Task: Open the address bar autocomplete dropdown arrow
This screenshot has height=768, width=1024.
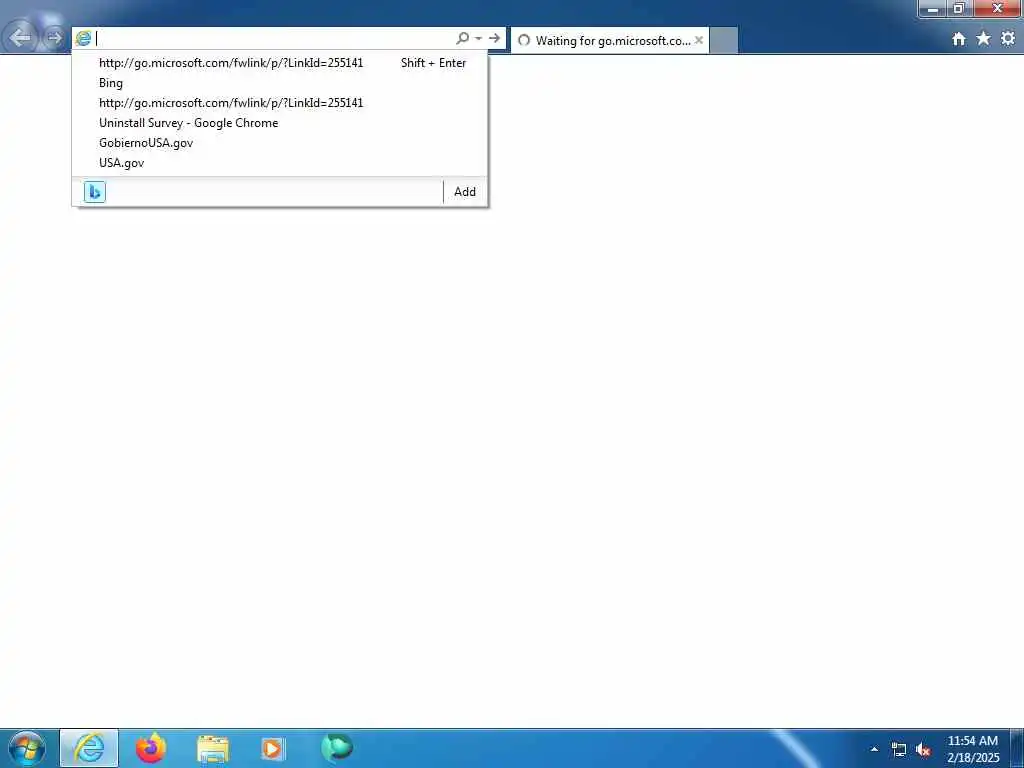Action: pyautogui.click(x=479, y=39)
